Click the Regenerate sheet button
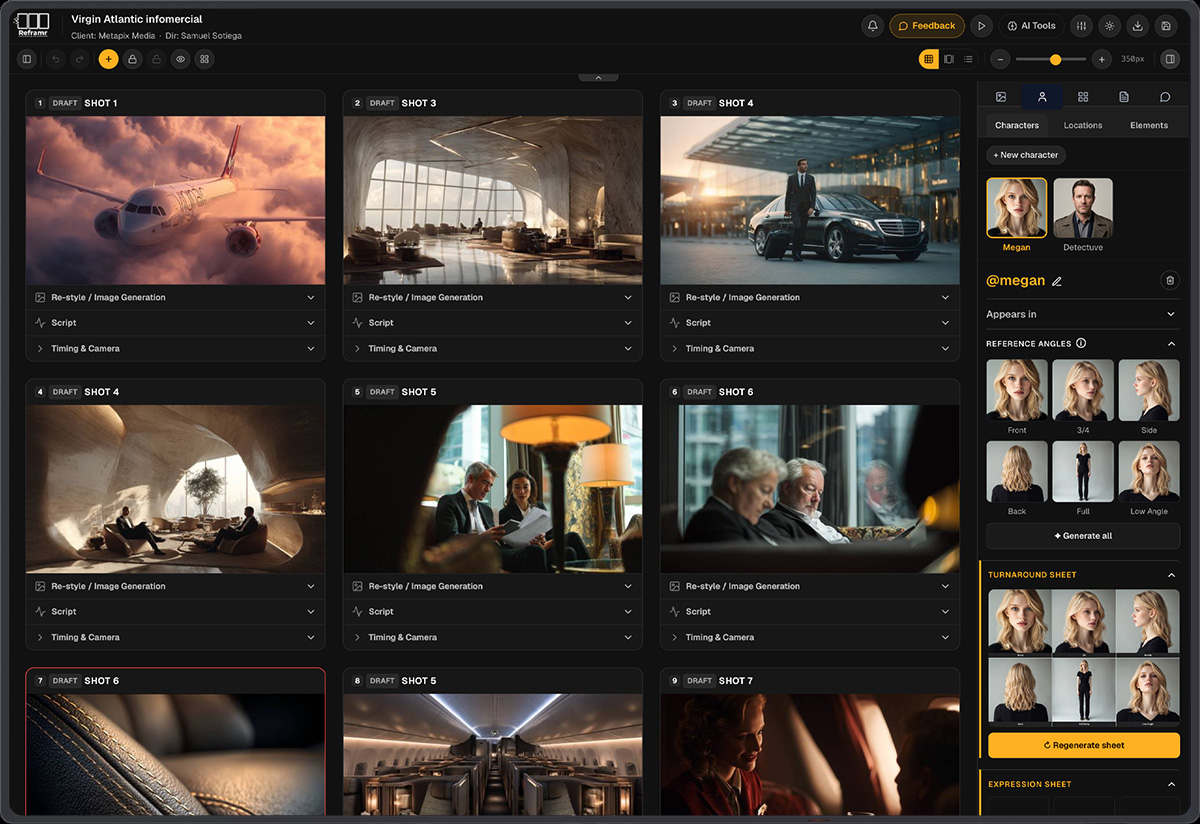Viewport: 1200px width, 824px height. point(1084,745)
